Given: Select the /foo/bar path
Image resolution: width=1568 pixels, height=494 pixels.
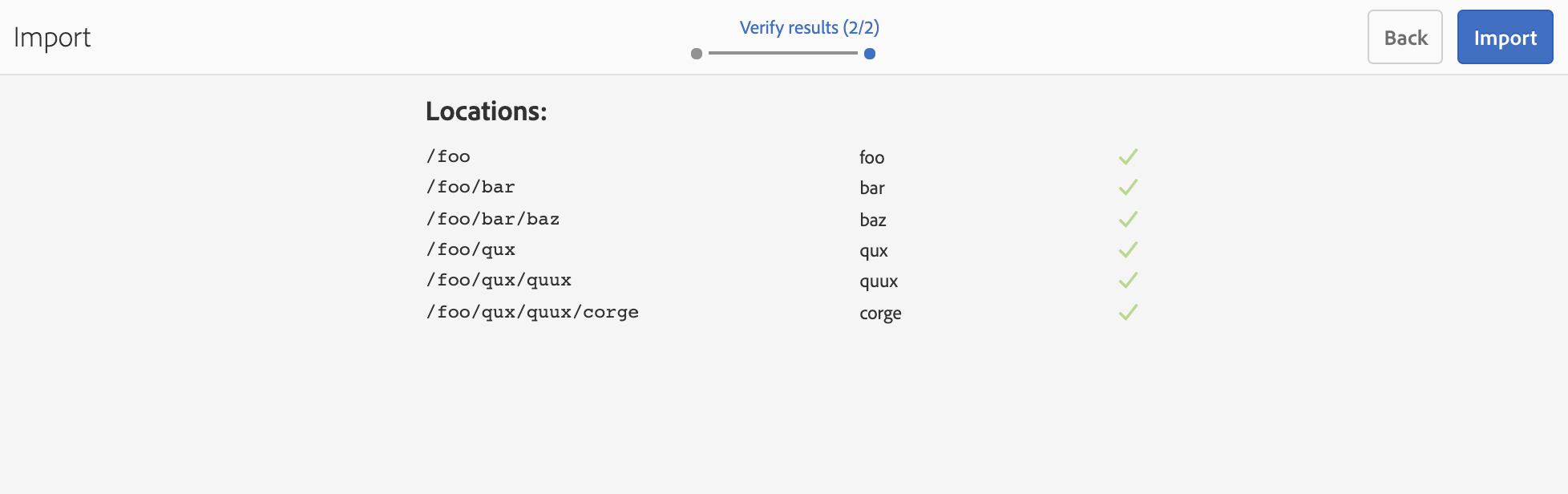Looking at the screenshot, I should 471,188.
